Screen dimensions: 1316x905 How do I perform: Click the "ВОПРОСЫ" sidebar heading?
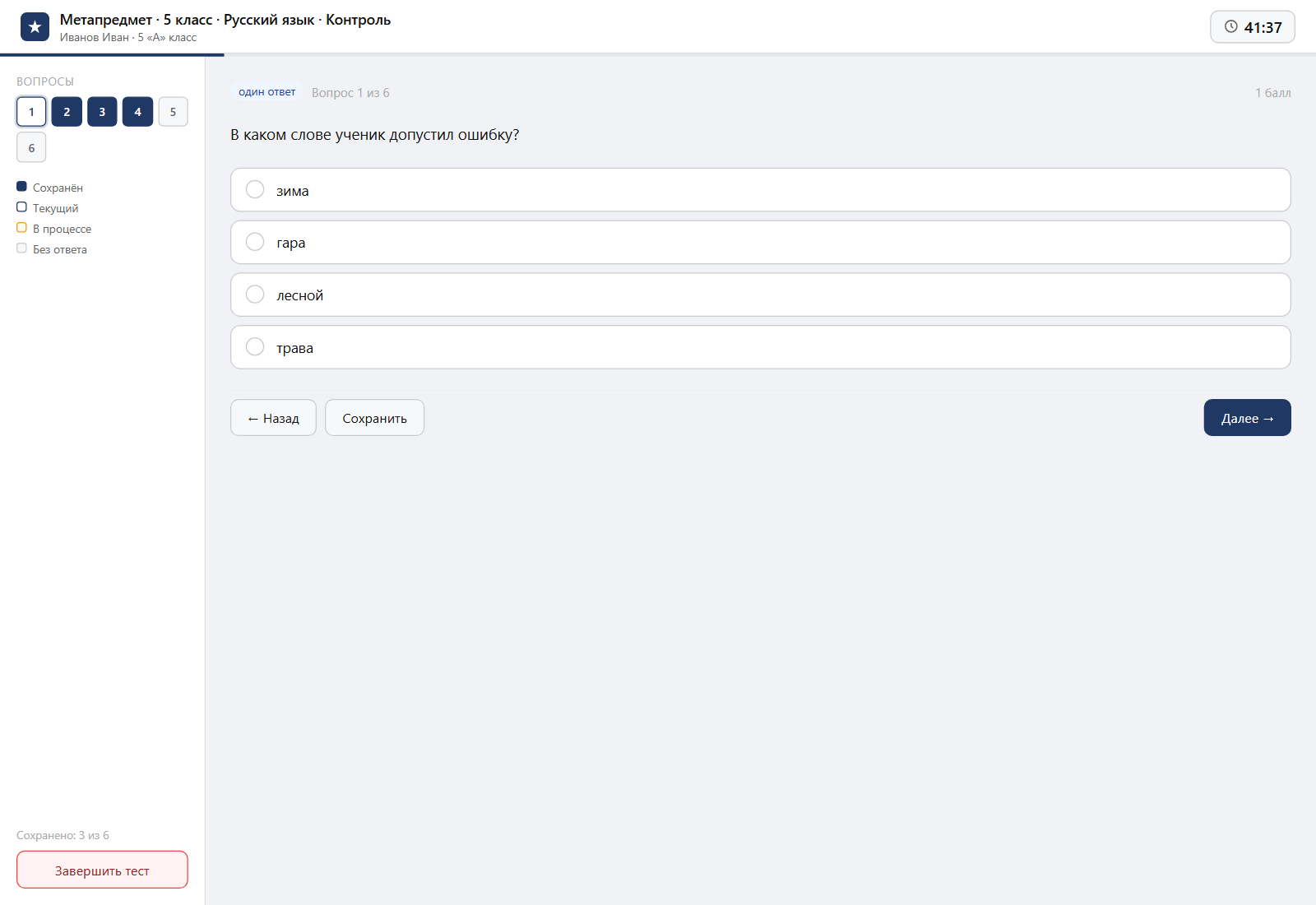45,81
